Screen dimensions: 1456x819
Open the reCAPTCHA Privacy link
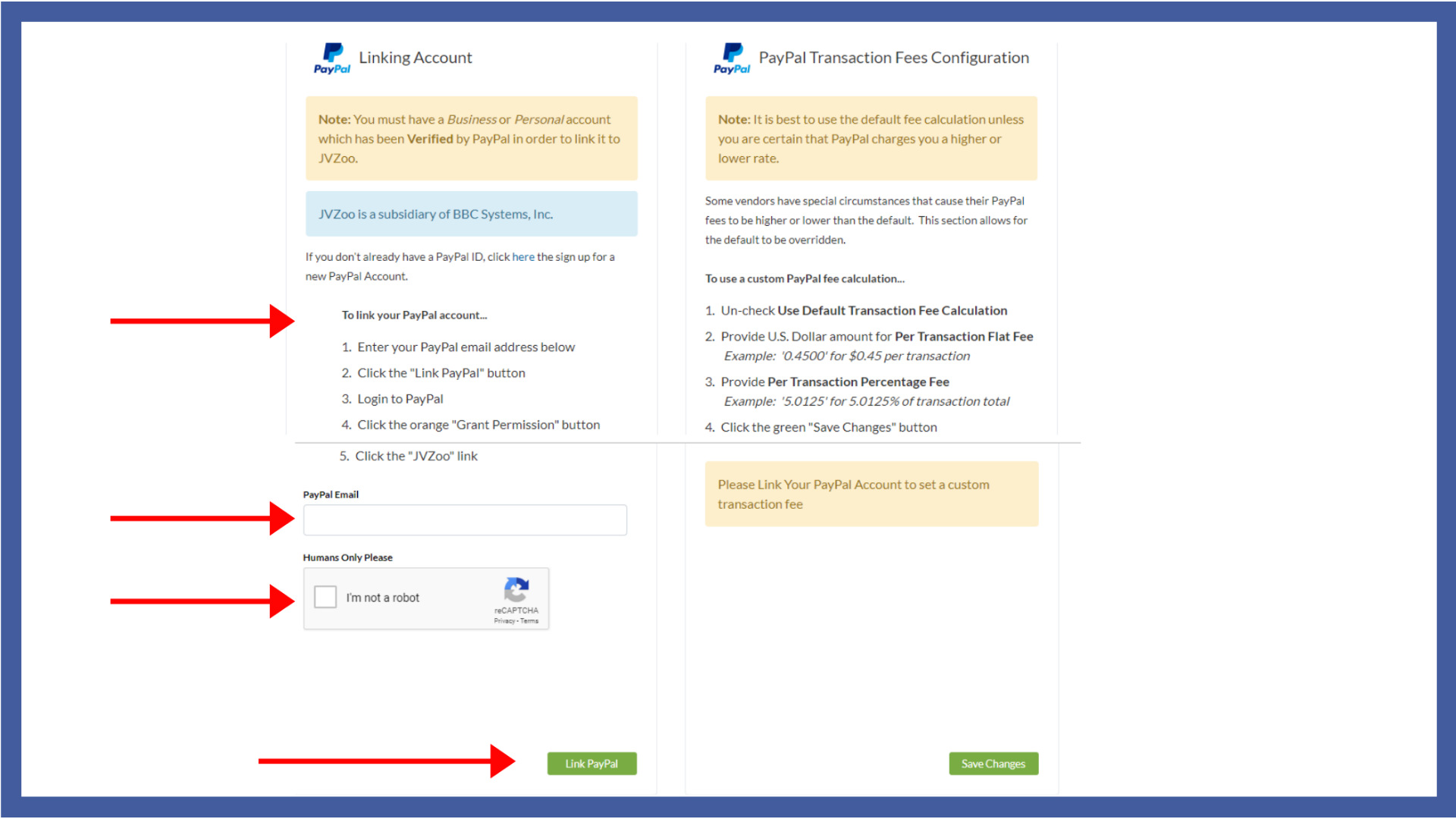504,621
